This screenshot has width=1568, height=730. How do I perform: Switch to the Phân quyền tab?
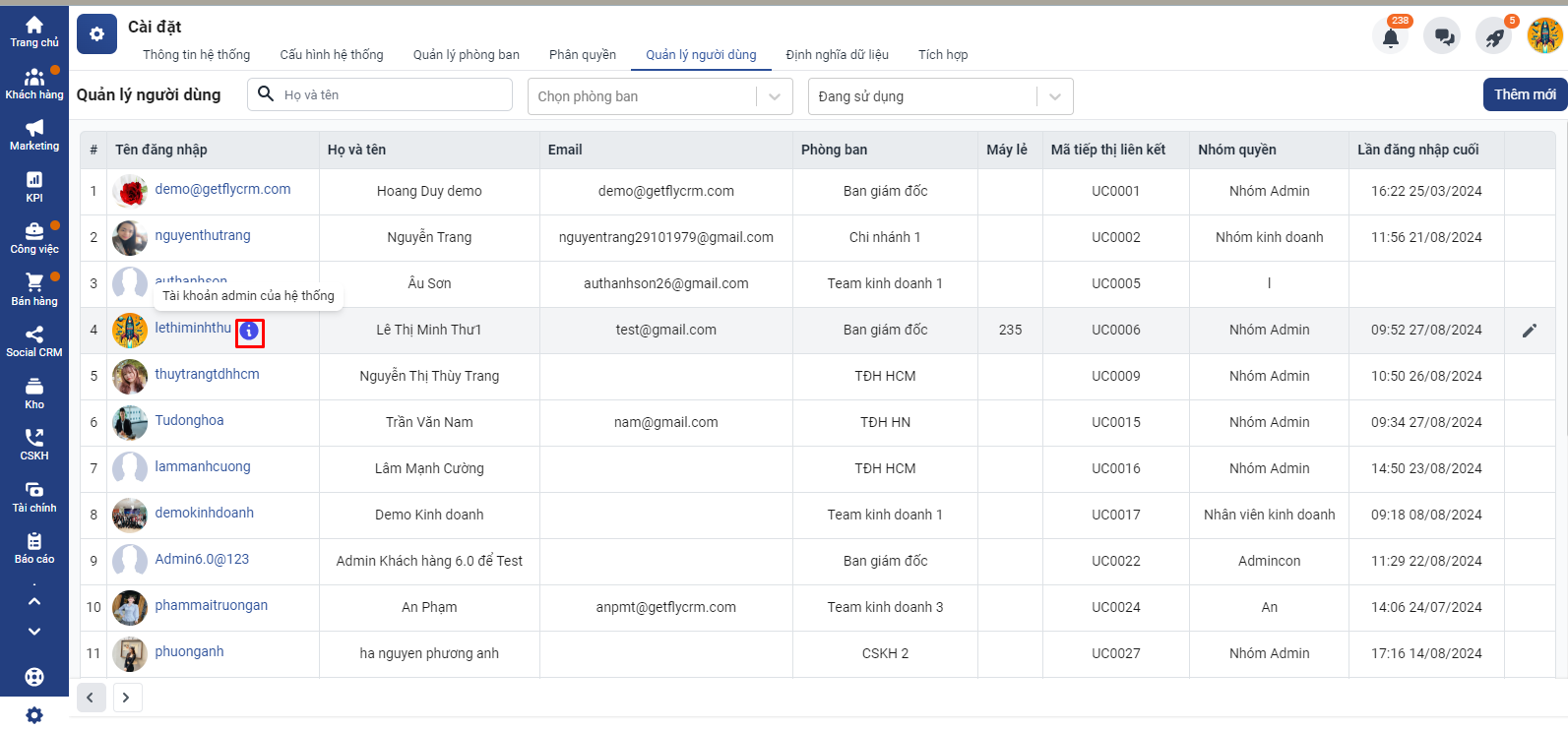(x=582, y=55)
